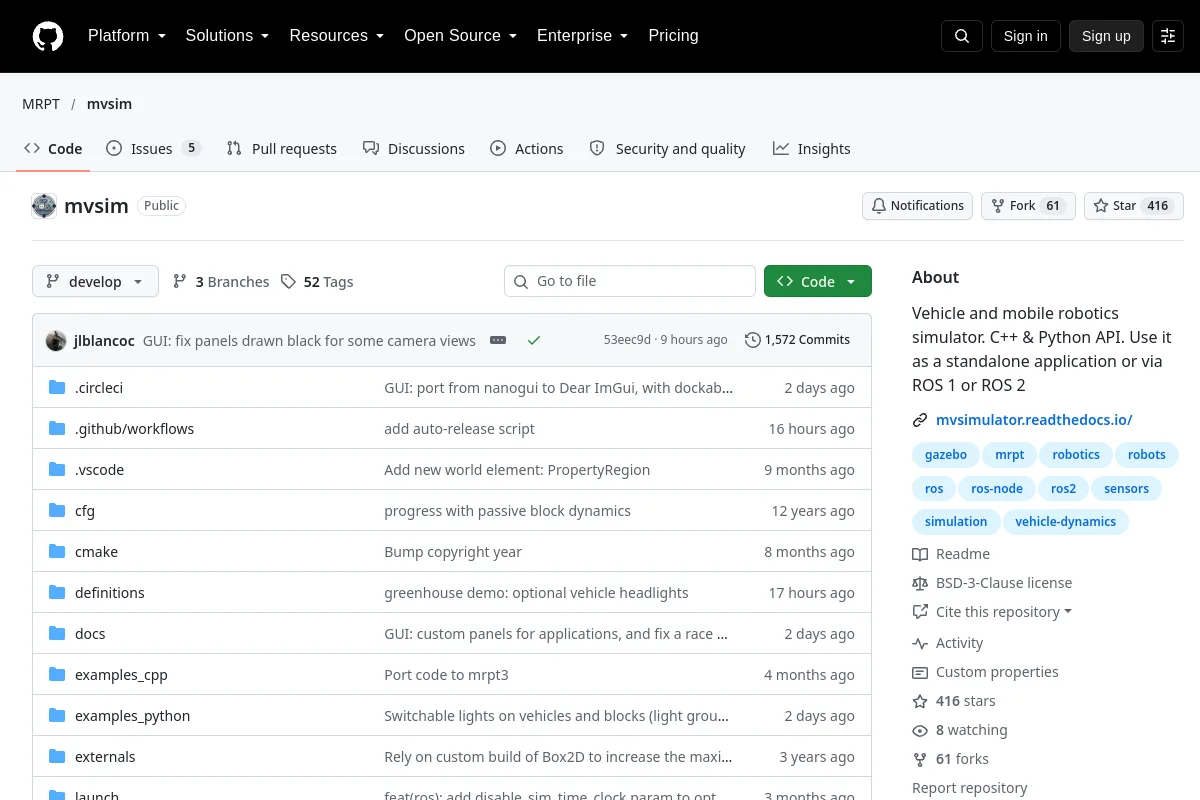Open the 52 Tags link

point(317,282)
